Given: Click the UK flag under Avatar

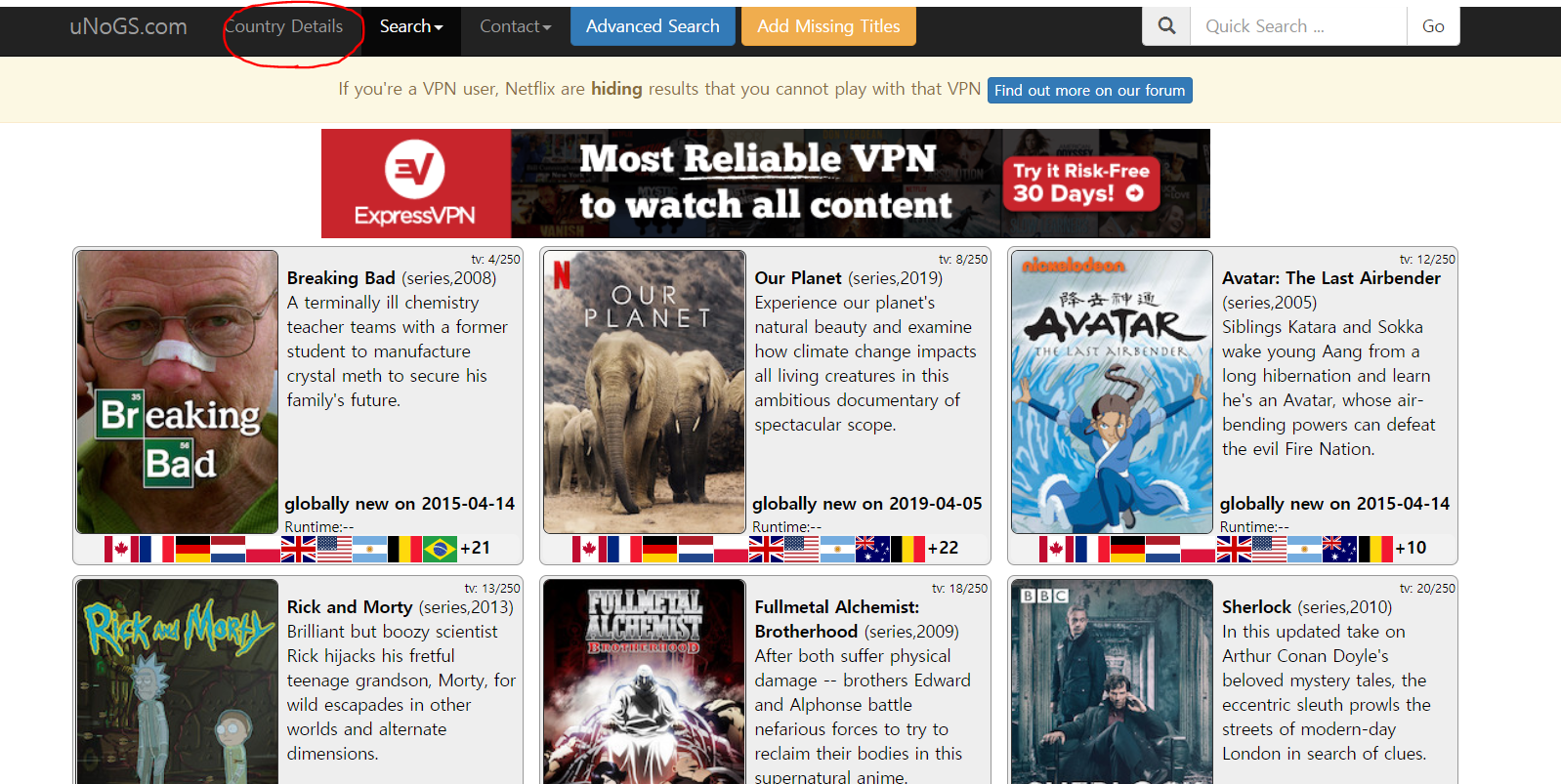Looking at the screenshot, I should pyautogui.click(x=1234, y=549).
